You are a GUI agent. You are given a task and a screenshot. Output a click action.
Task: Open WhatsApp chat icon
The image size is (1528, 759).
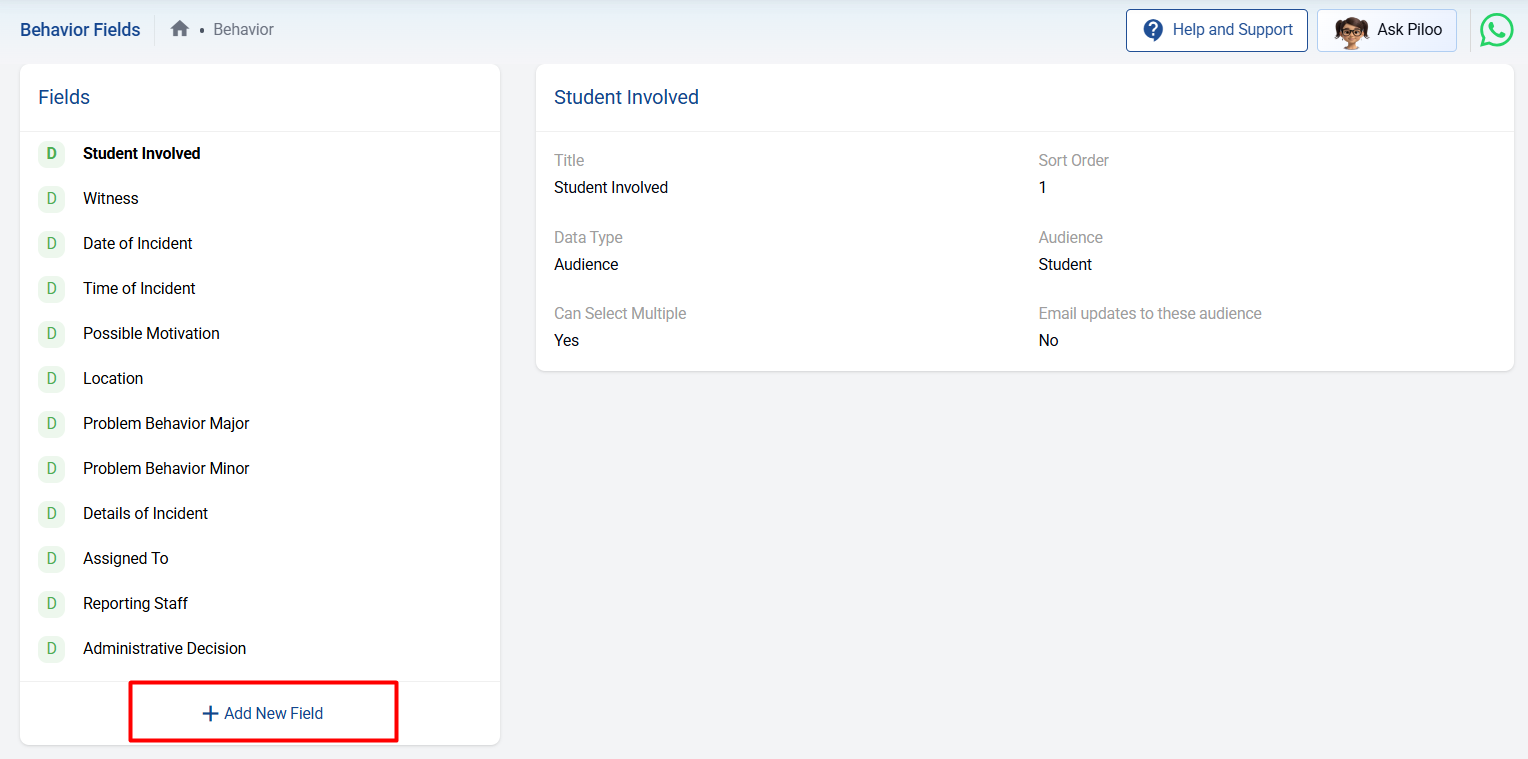pos(1496,30)
